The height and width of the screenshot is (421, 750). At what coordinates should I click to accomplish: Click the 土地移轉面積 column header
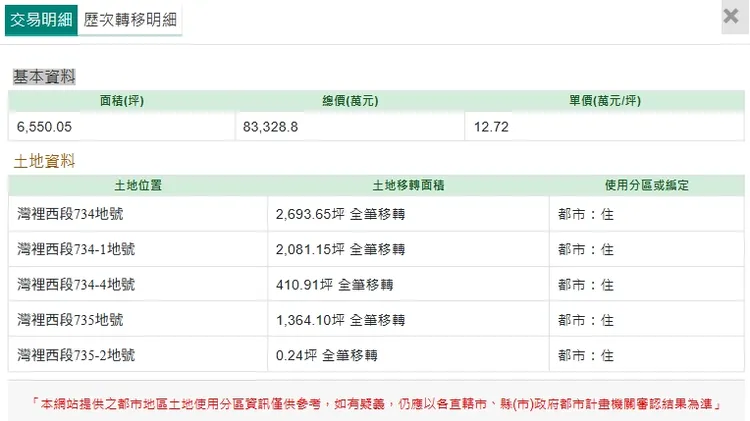pyautogui.click(x=408, y=185)
